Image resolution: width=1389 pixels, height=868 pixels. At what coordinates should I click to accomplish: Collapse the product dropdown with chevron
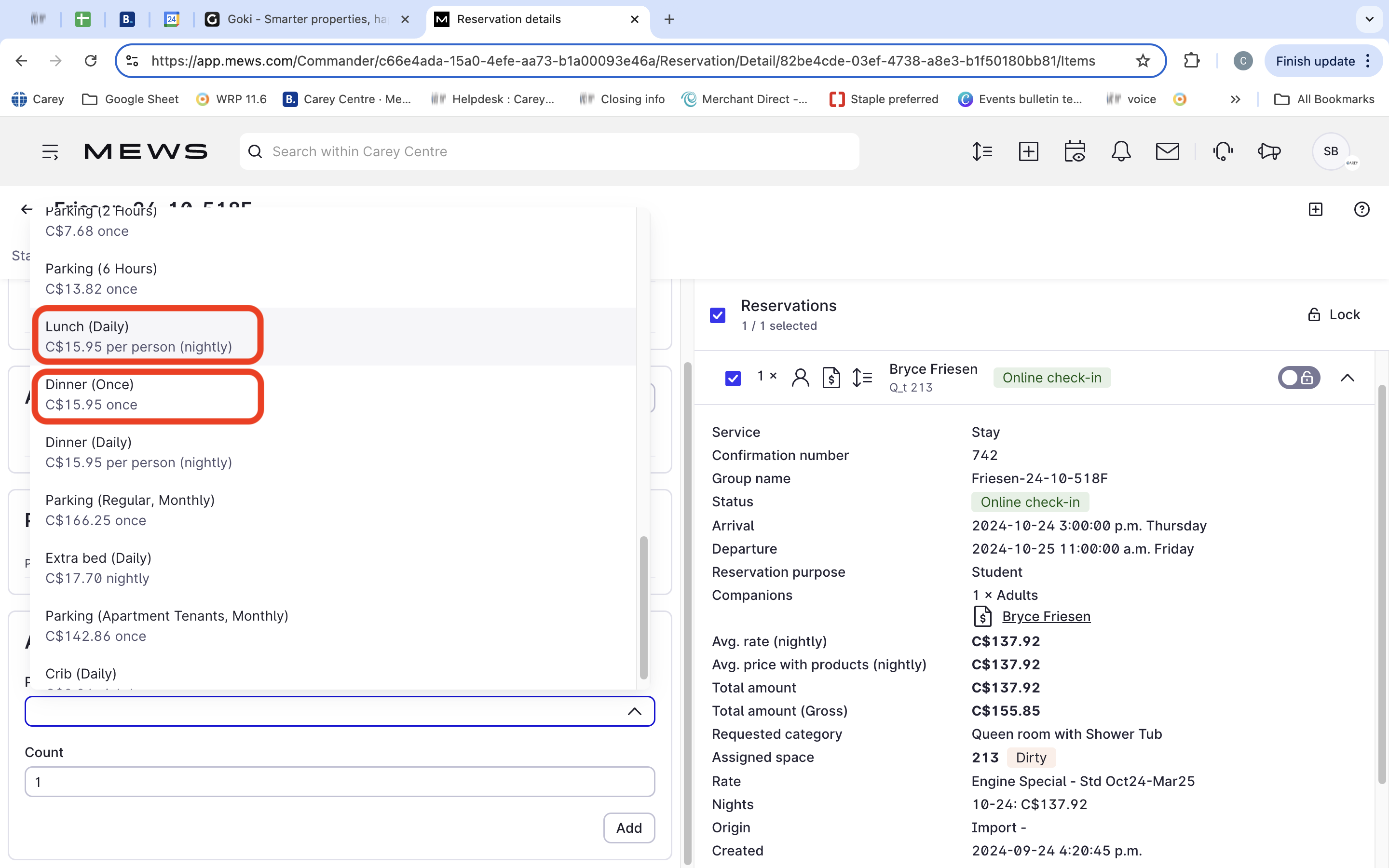[x=634, y=711]
